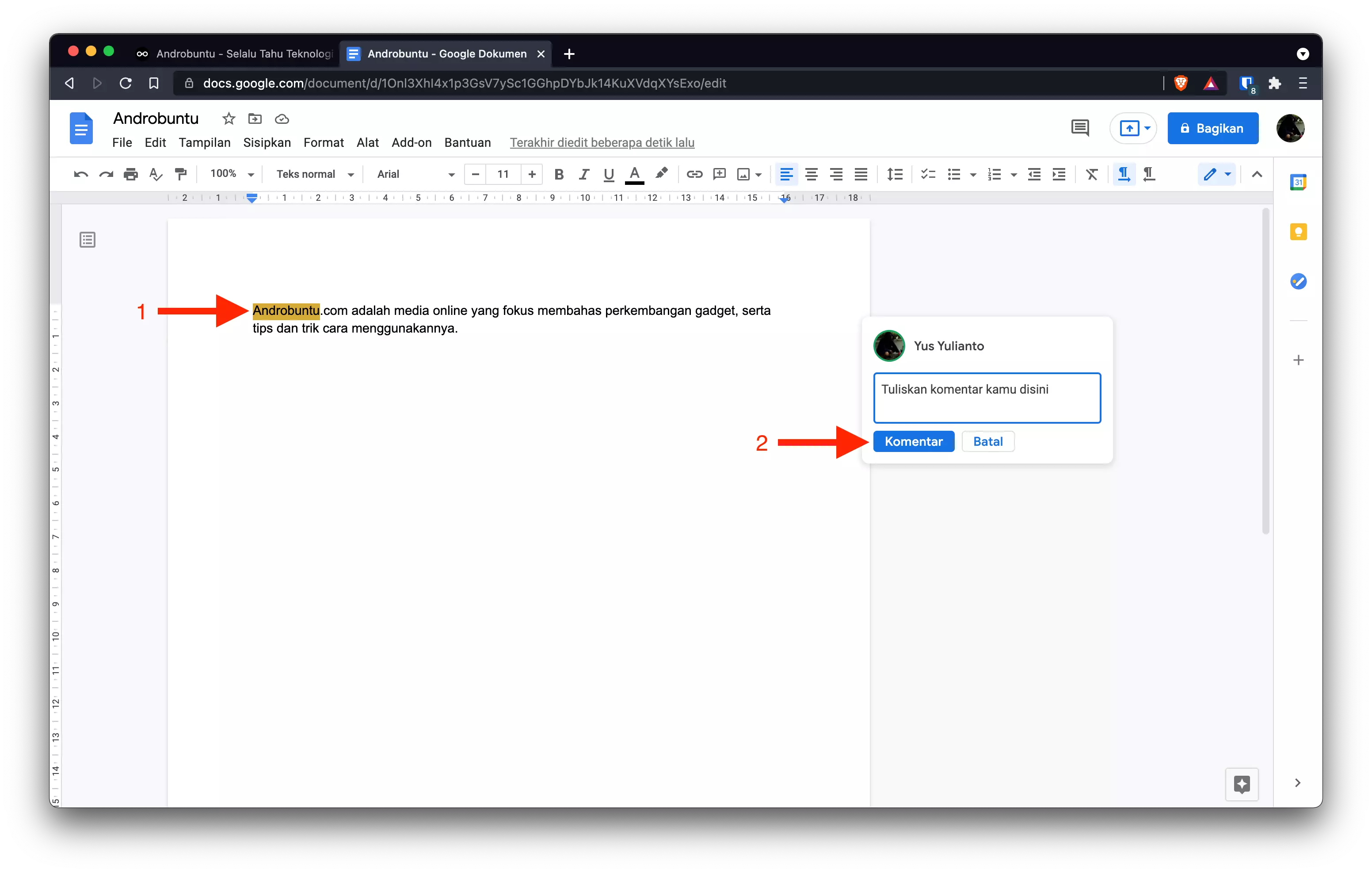Click the Komentar button to post comment
1372x873 pixels.
pos(913,441)
